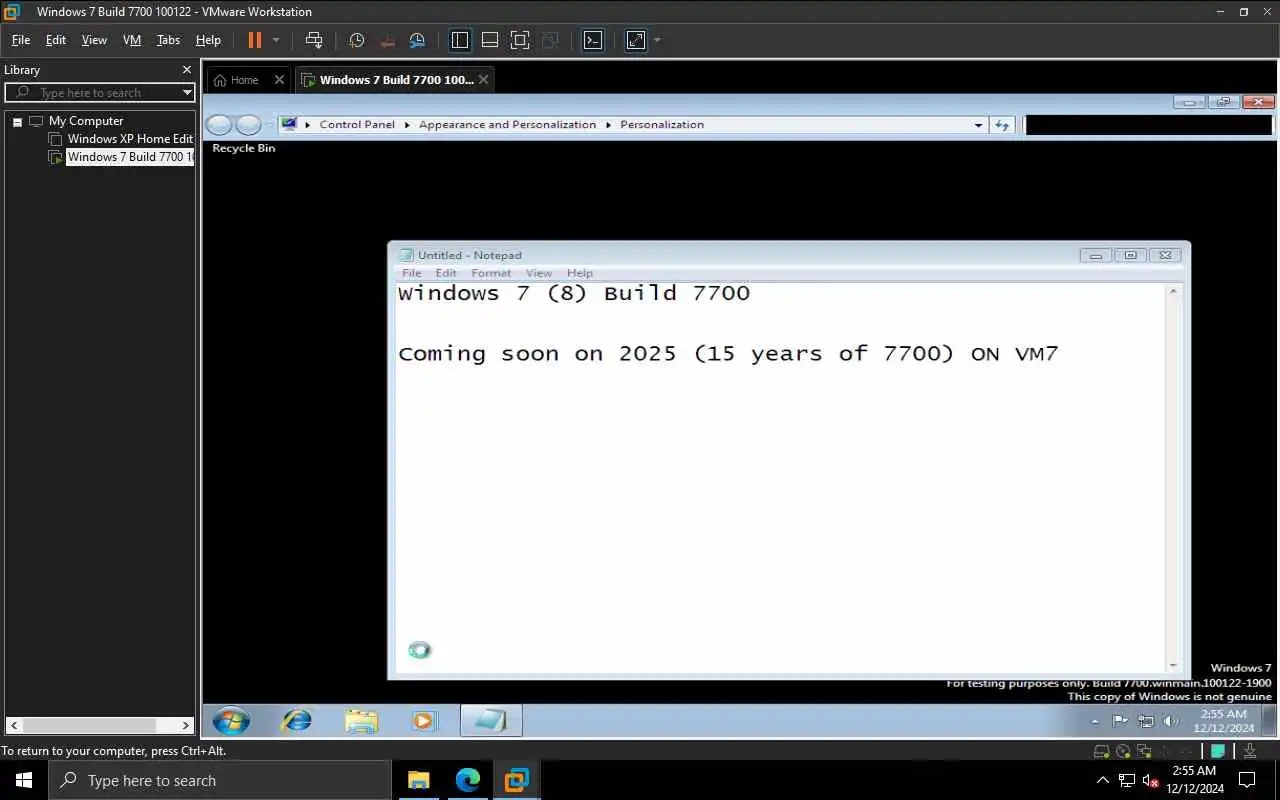This screenshot has height=800, width=1280.
Task: Expand the stretch guest dropdown arrow
Action: (657, 40)
